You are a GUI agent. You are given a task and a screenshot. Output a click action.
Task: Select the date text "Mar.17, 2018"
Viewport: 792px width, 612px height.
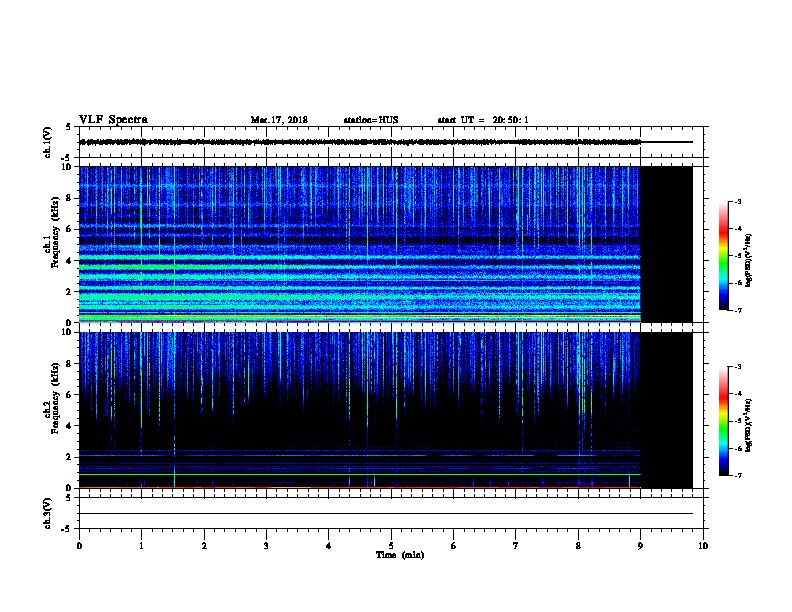[x=279, y=120]
